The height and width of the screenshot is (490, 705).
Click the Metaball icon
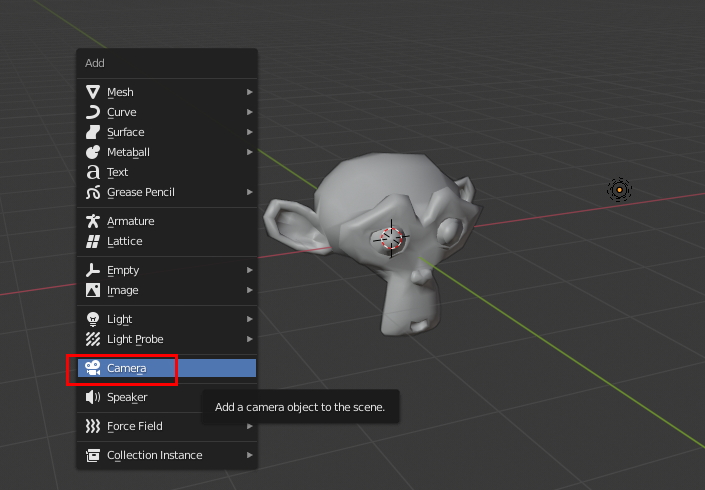click(93, 152)
